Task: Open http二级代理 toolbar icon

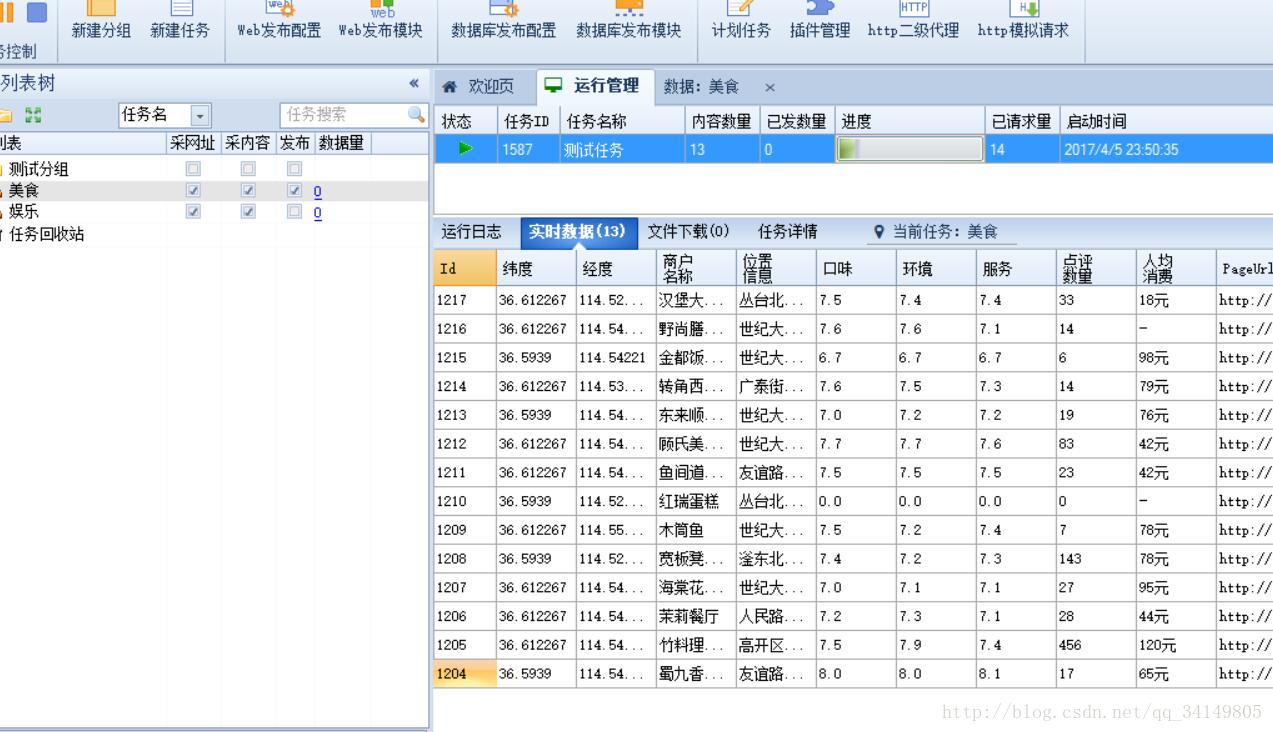Action: click(913, 8)
